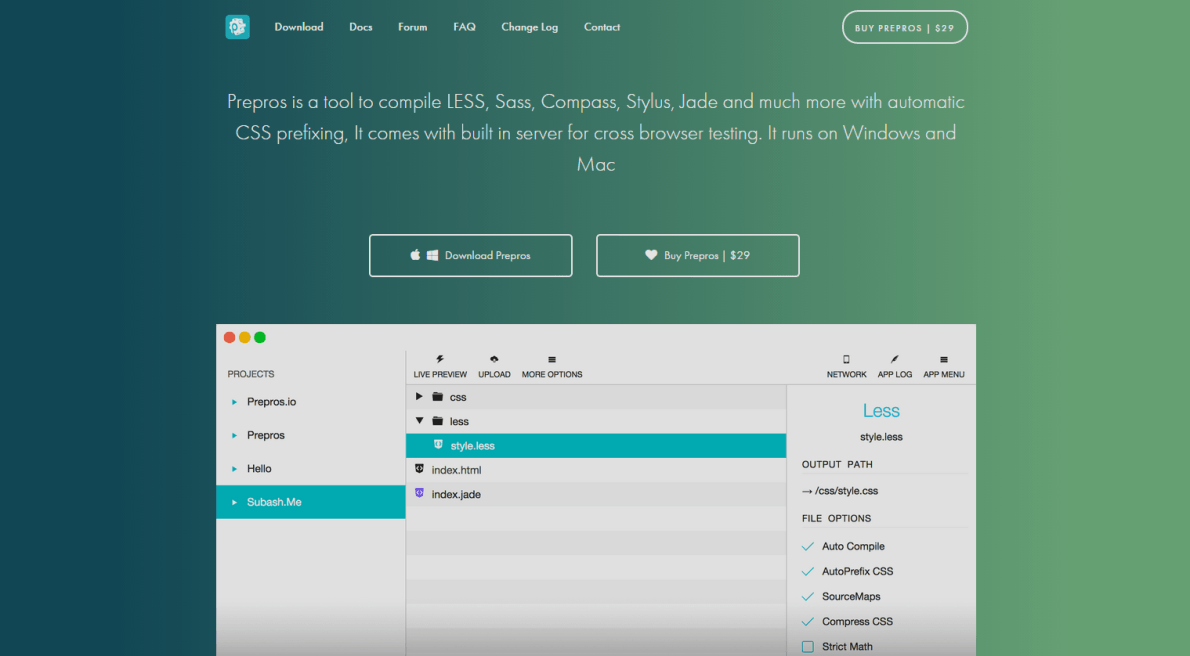Collapse the less folder arrow

point(419,421)
